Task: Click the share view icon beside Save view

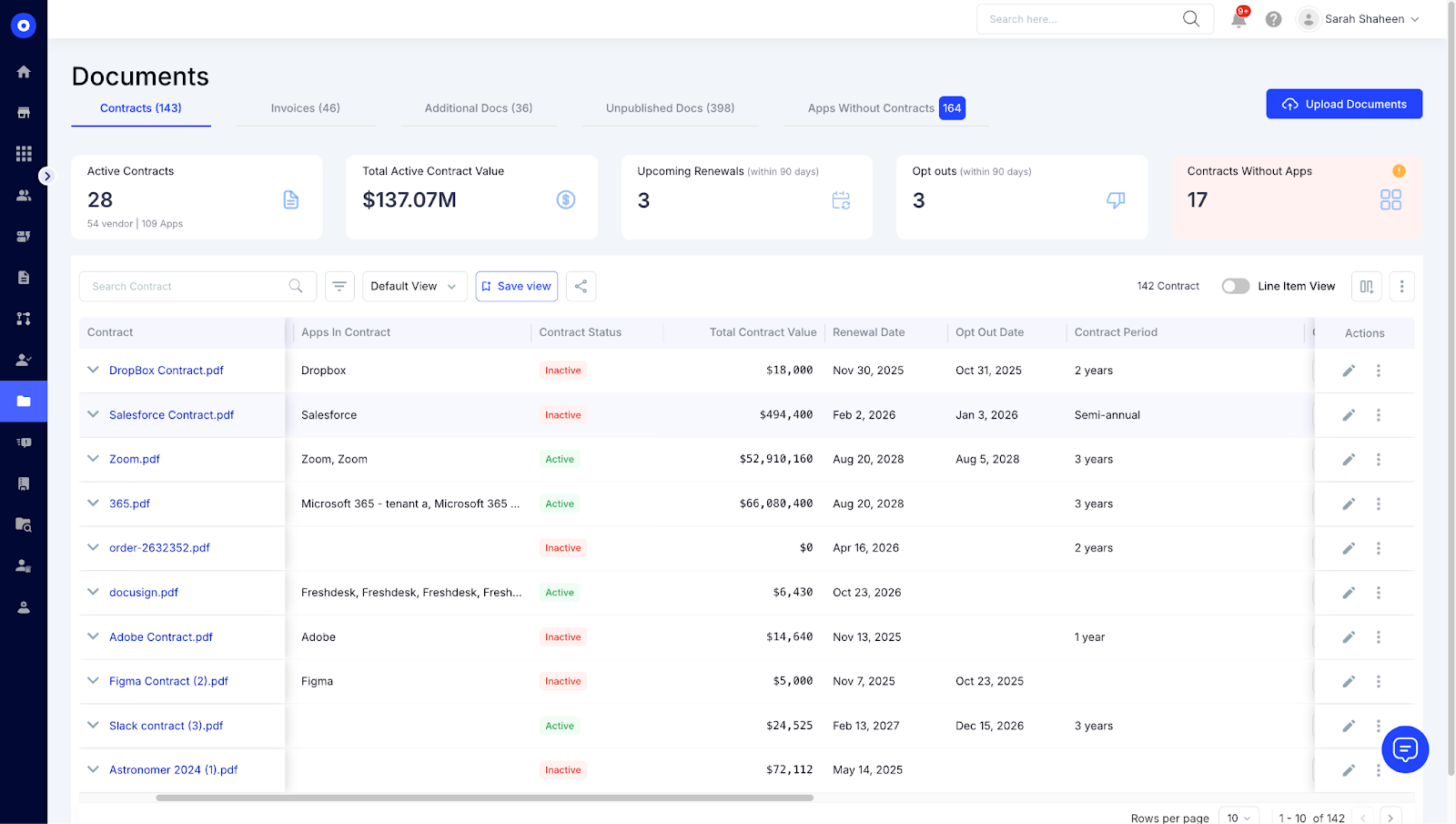Action: [581, 286]
